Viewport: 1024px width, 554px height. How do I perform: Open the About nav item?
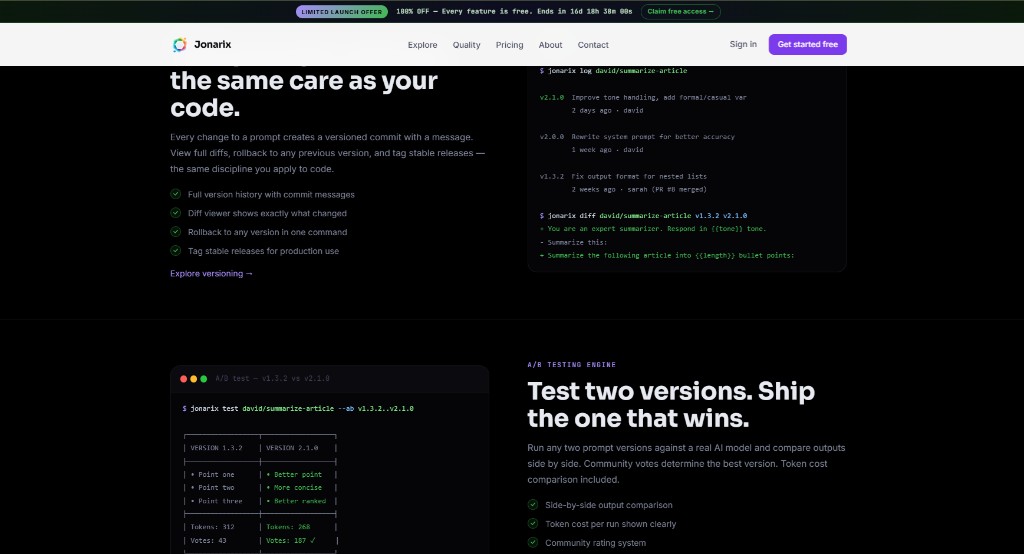[x=551, y=45]
